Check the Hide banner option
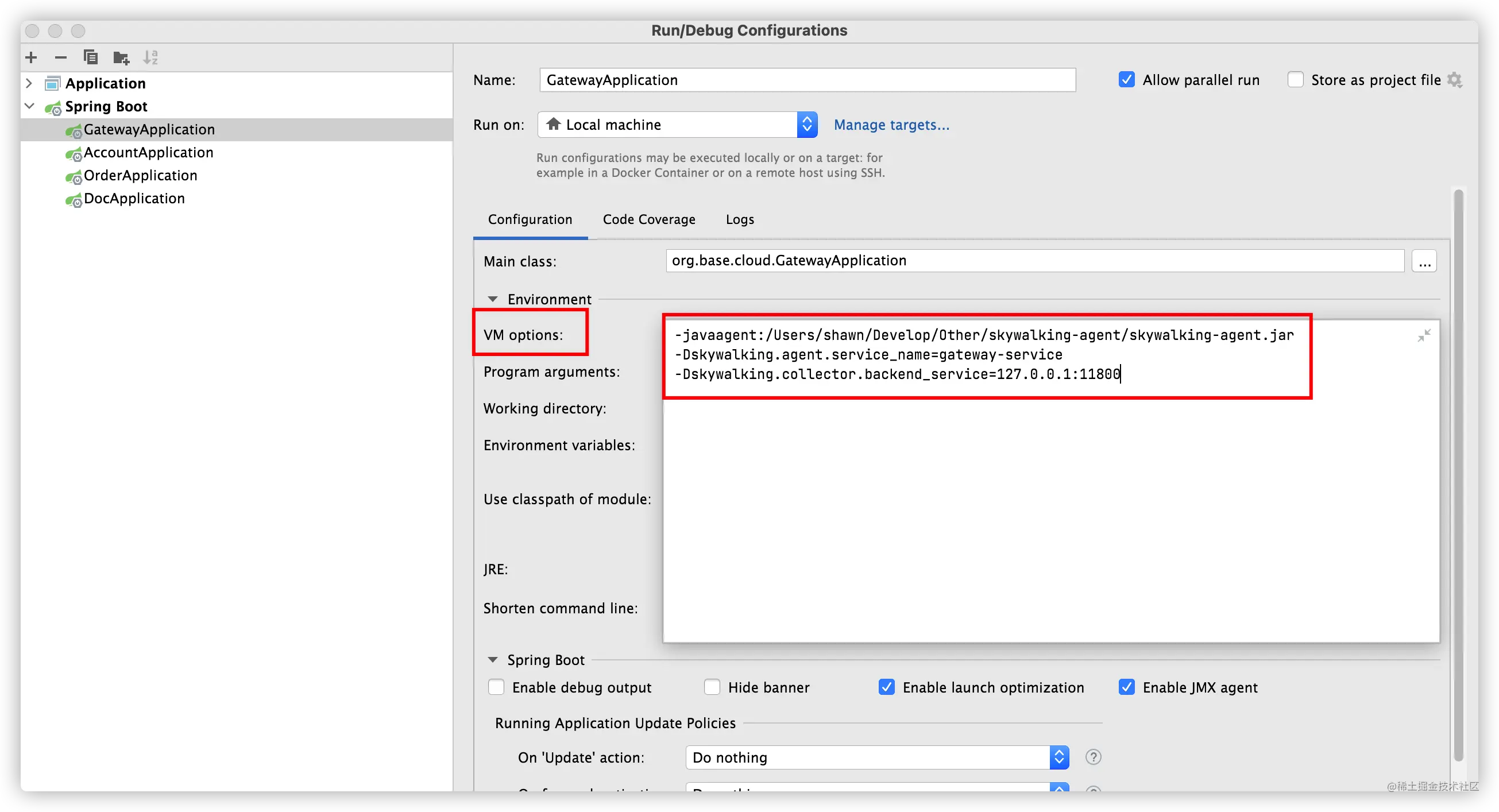1499x812 pixels. pyautogui.click(x=712, y=687)
